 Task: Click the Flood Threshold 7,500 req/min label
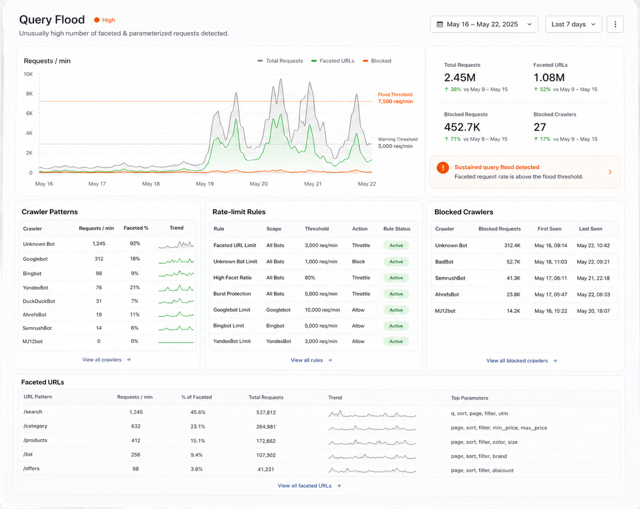(395, 98)
